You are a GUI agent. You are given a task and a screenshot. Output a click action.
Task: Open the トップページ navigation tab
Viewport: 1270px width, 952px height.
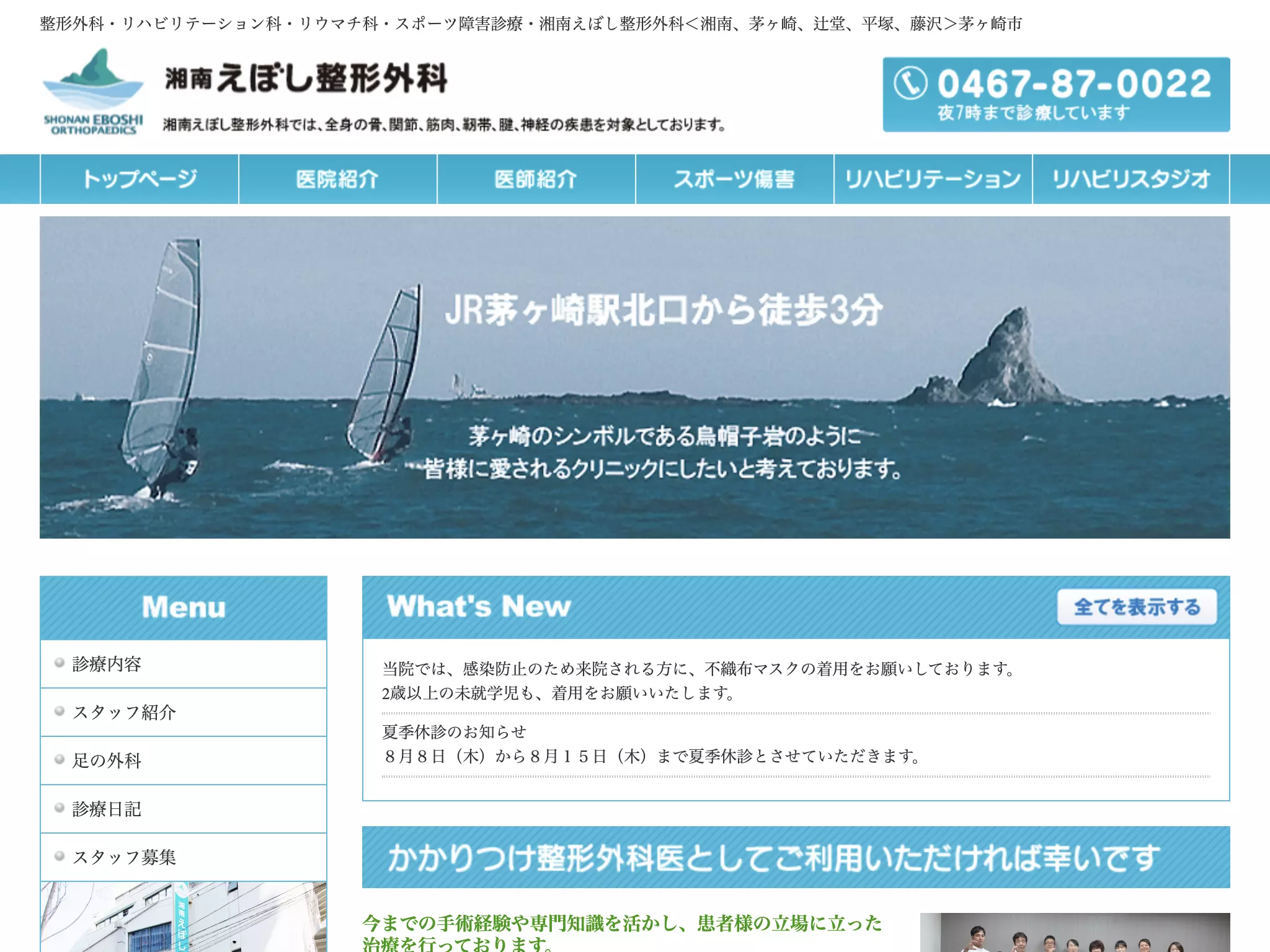click(x=140, y=179)
